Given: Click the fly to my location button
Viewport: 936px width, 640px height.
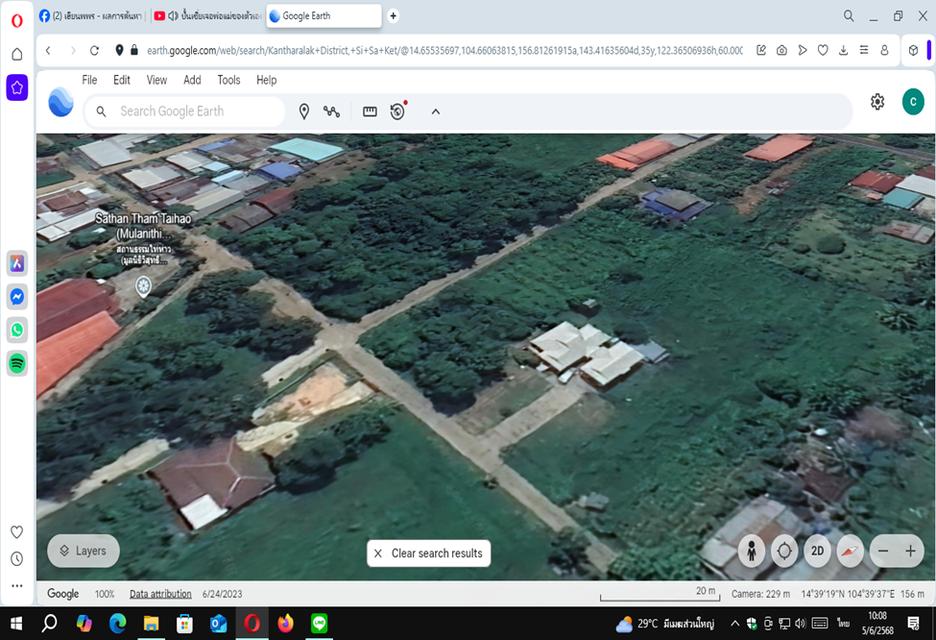Looking at the screenshot, I should point(785,551).
